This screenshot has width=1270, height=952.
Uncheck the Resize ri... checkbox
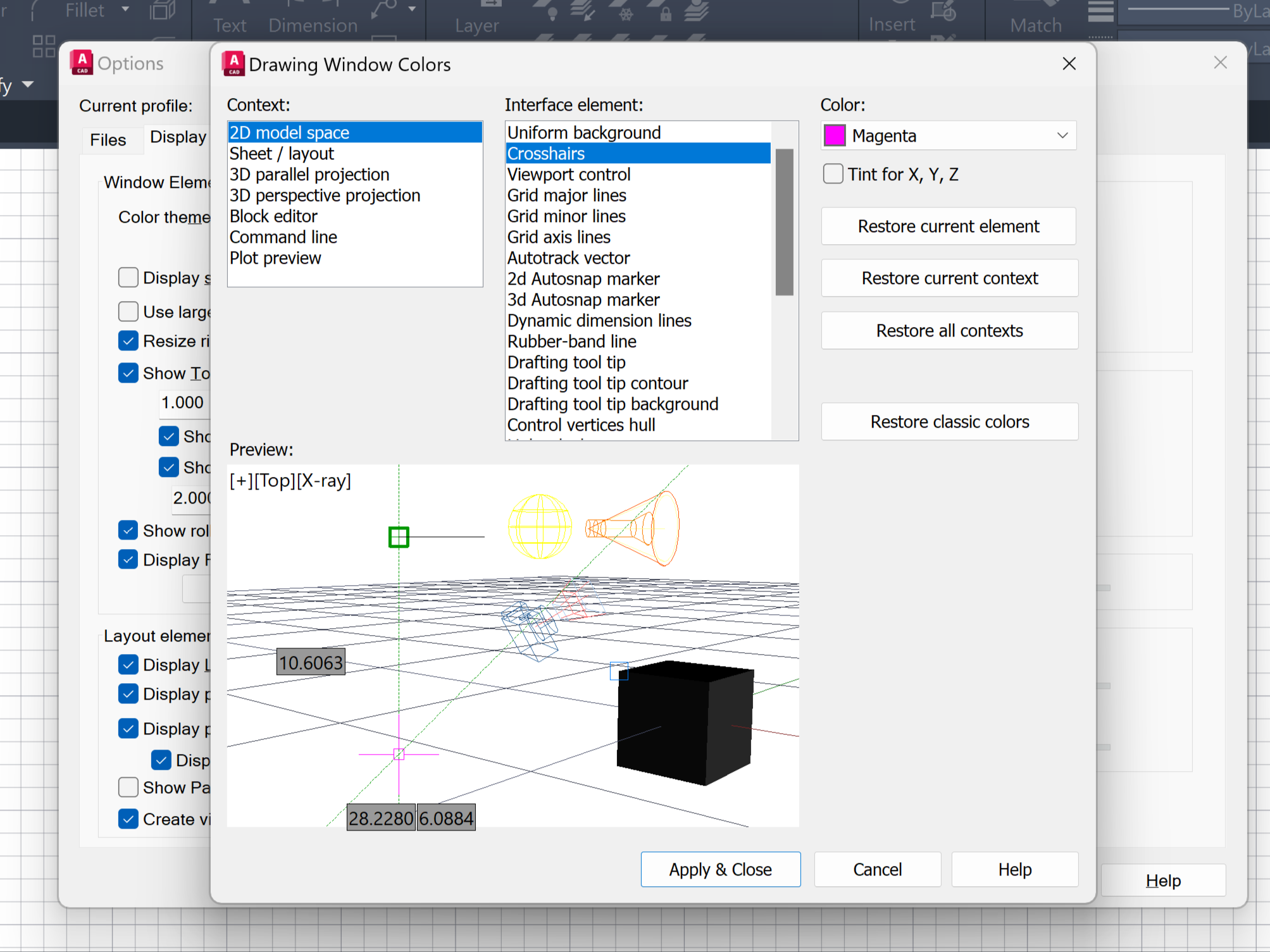(128, 341)
